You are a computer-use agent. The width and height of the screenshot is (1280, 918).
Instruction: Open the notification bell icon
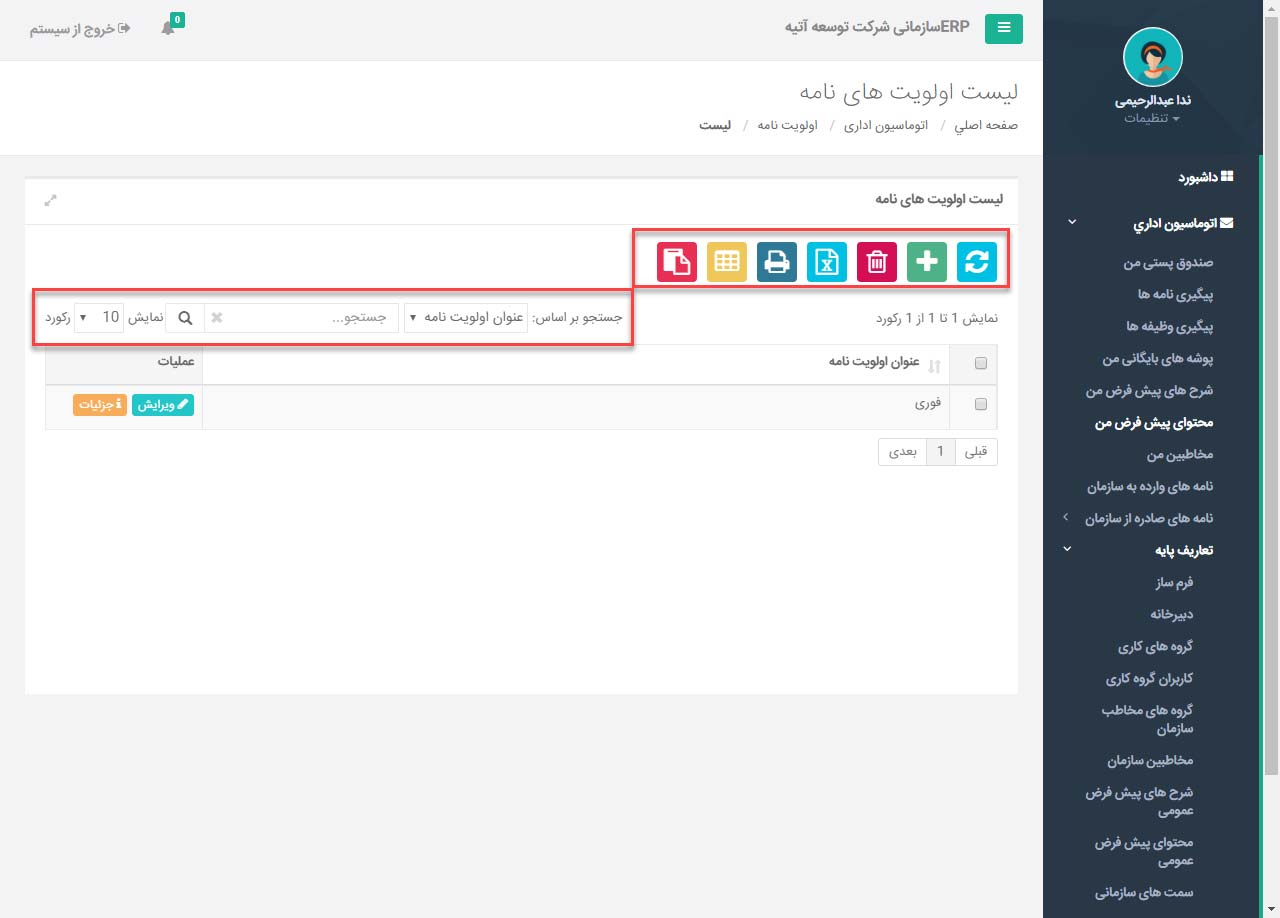[x=168, y=28]
